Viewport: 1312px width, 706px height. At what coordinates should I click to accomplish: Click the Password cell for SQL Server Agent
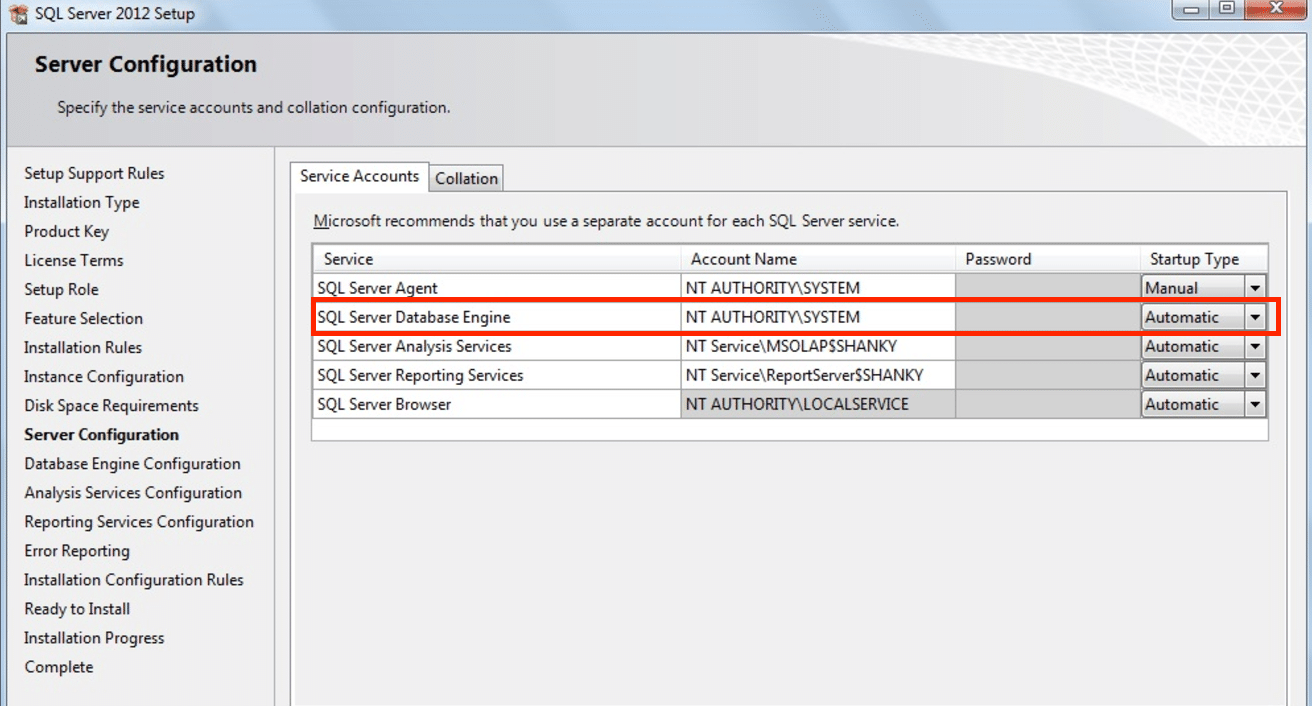[x=1048, y=288]
